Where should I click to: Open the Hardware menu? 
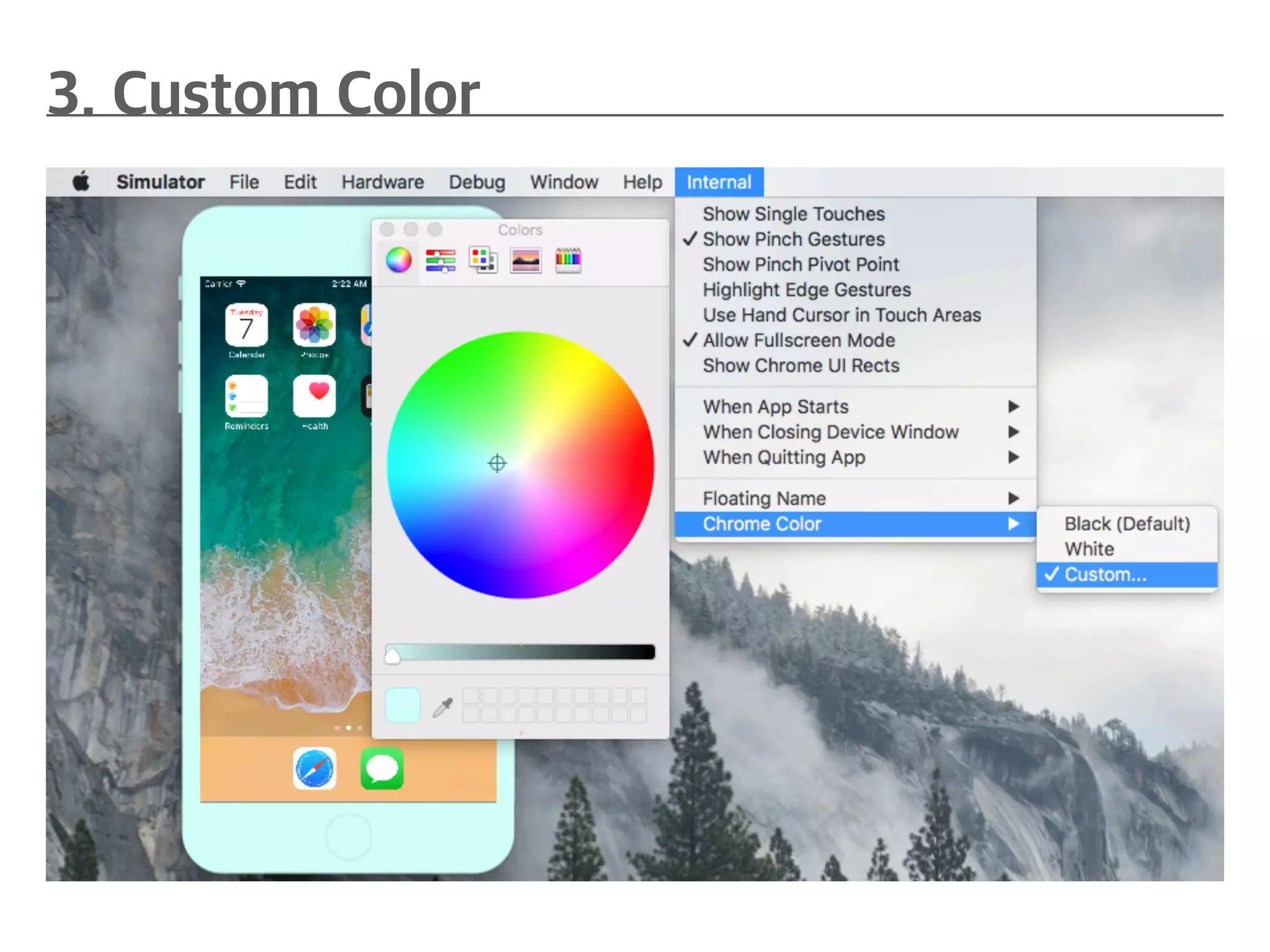[383, 182]
